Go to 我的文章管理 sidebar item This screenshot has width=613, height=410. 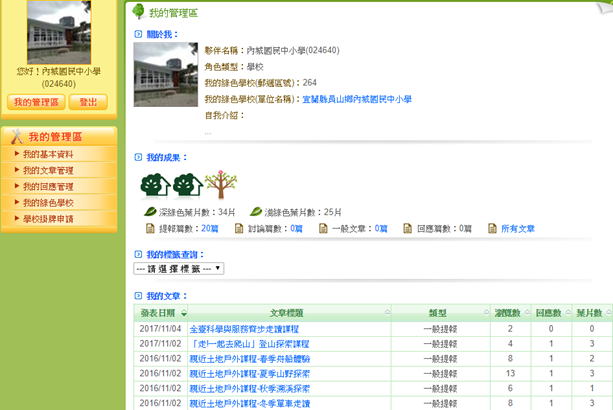tap(48, 171)
